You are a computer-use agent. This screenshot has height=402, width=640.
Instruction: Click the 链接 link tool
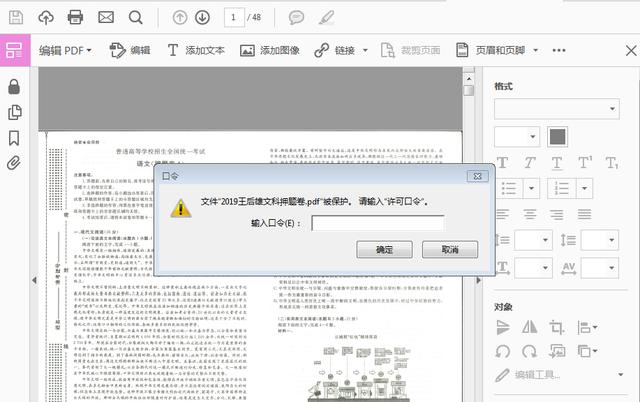click(335, 50)
